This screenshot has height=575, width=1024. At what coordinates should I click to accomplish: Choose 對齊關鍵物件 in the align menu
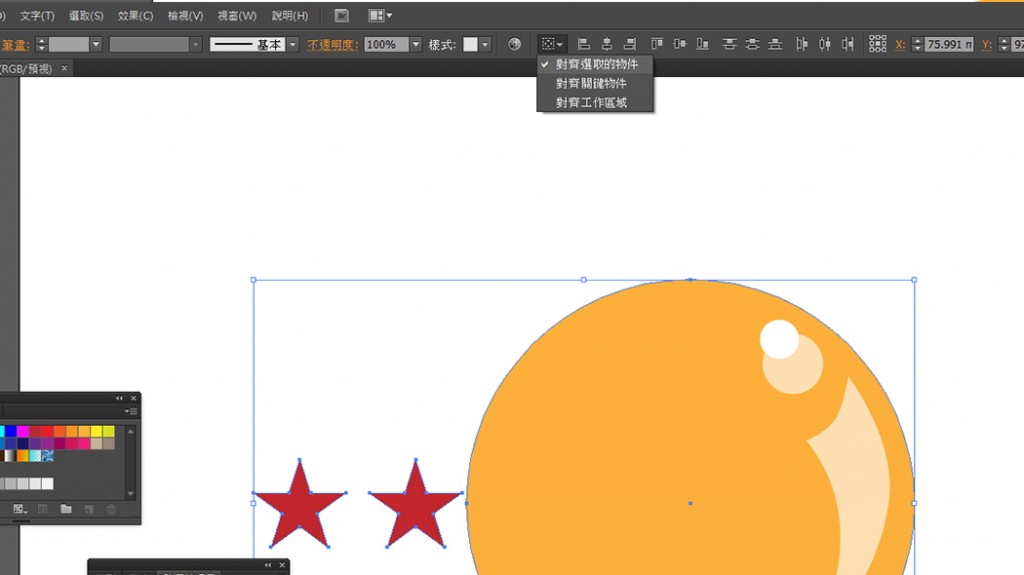tap(594, 83)
